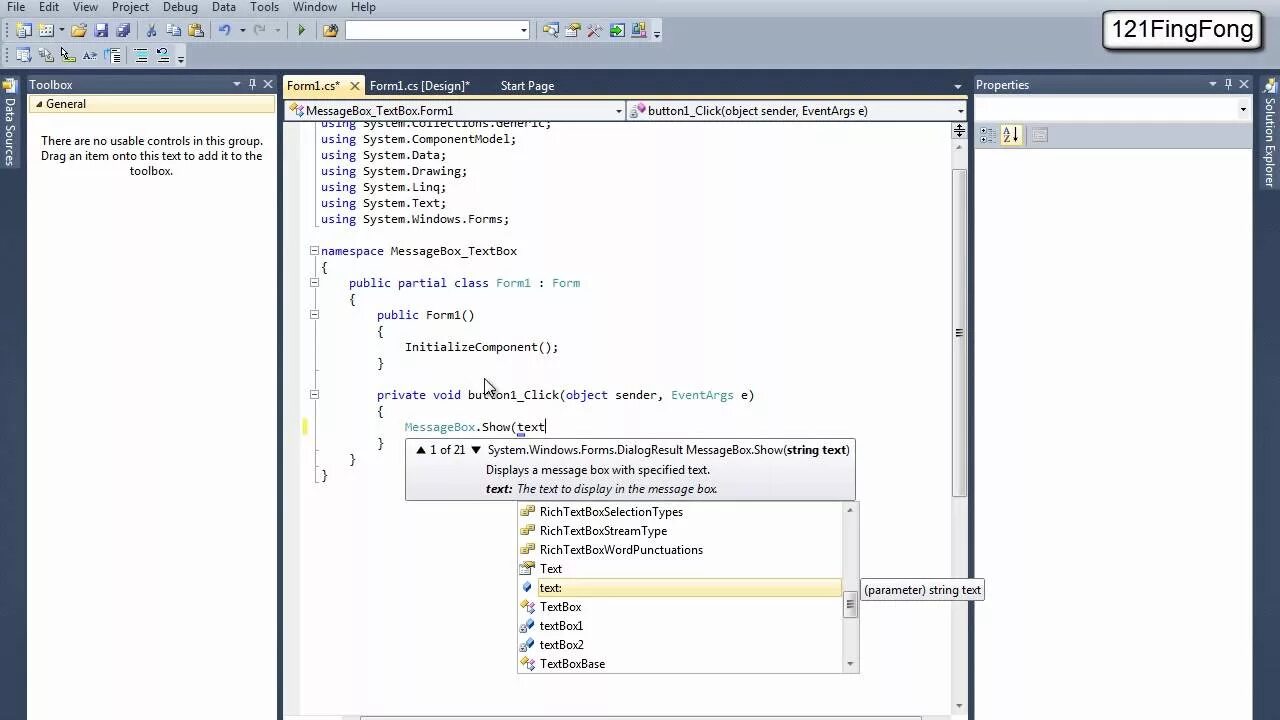1280x720 pixels.
Task: Open the solution configurations combo box
Action: [437, 31]
